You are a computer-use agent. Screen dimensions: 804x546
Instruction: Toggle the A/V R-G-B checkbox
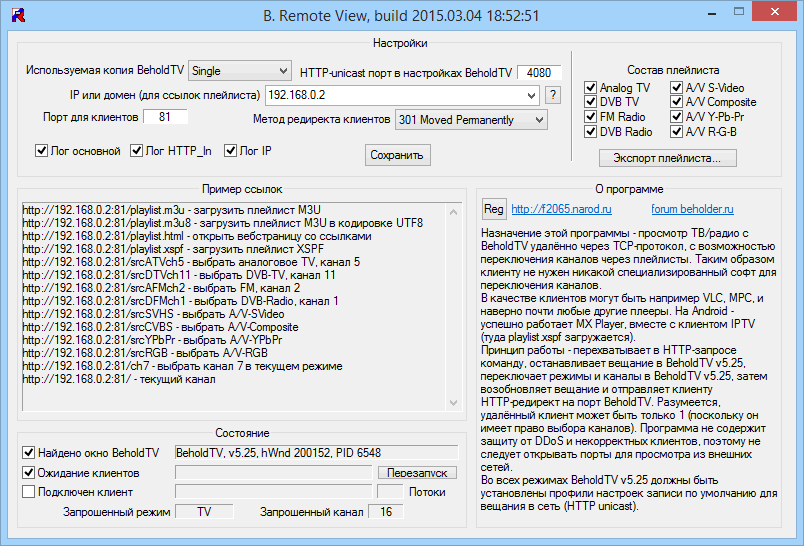pyautogui.click(x=677, y=131)
